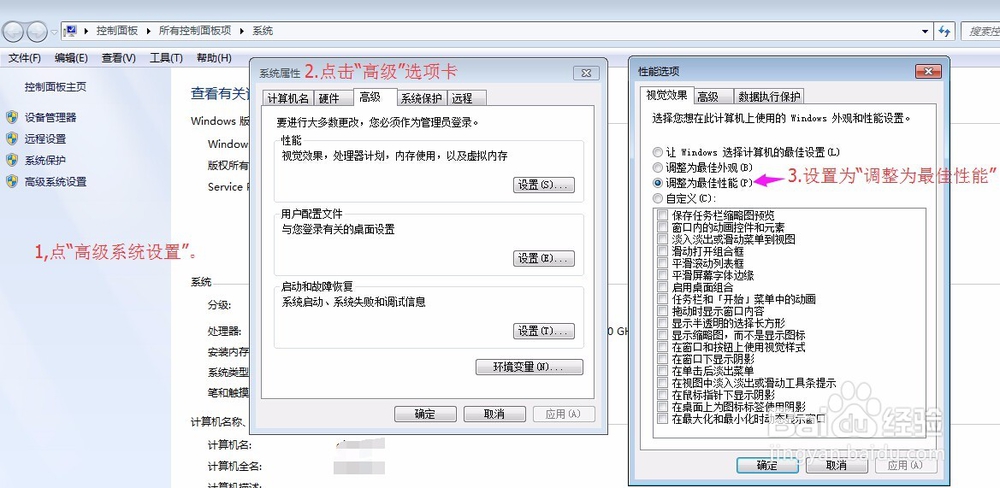Click the shield icon beside 设备管理器
Screen dimensions: 1000x488
click(11, 117)
